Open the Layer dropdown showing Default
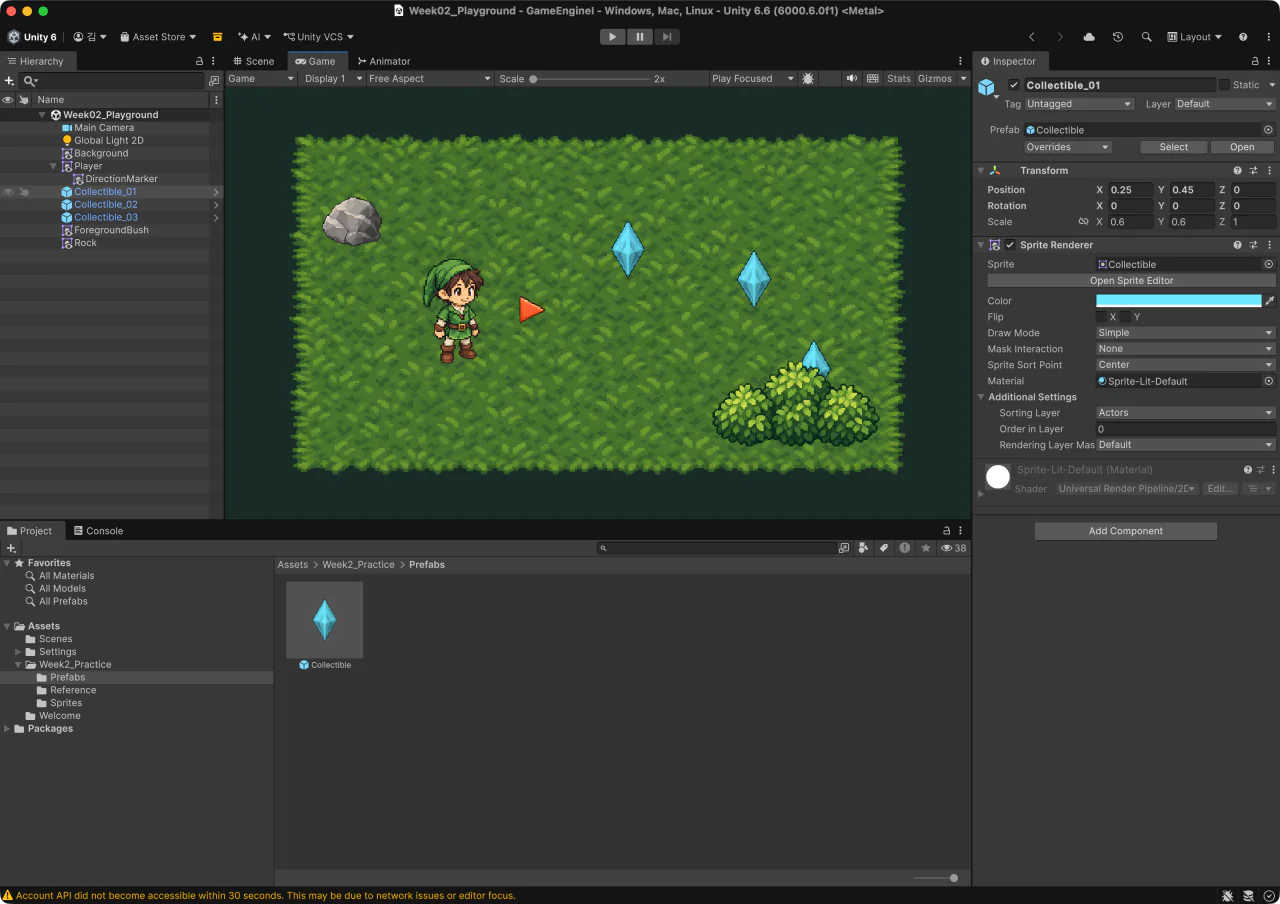This screenshot has width=1280, height=904. click(x=1225, y=104)
